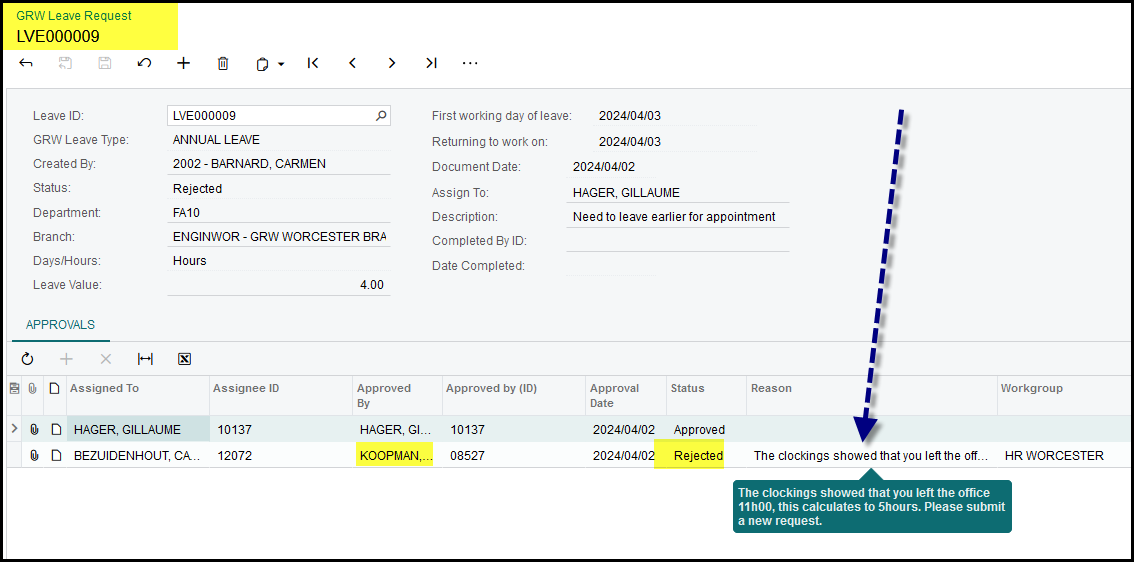Refresh the approvals grid

tap(27, 359)
